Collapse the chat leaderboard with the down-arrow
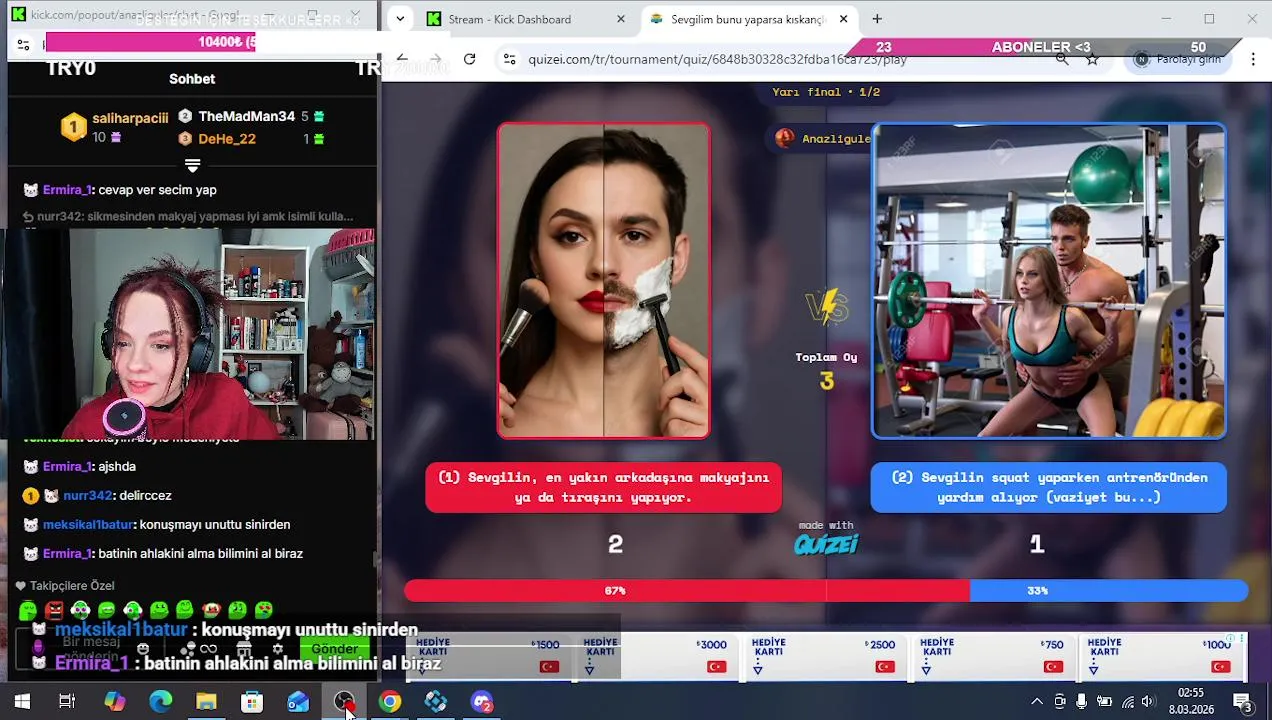 [192, 165]
